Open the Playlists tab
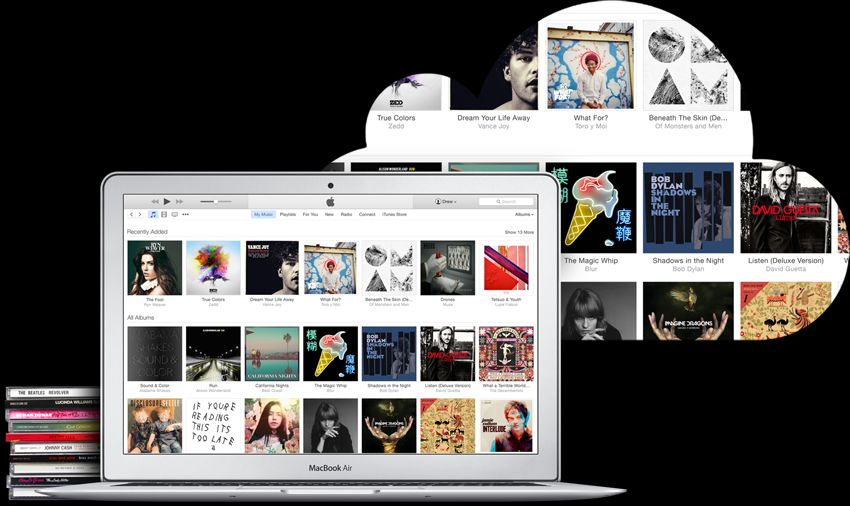The width and height of the screenshot is (850, 506). pyautogui.click(x=288, y=215)
